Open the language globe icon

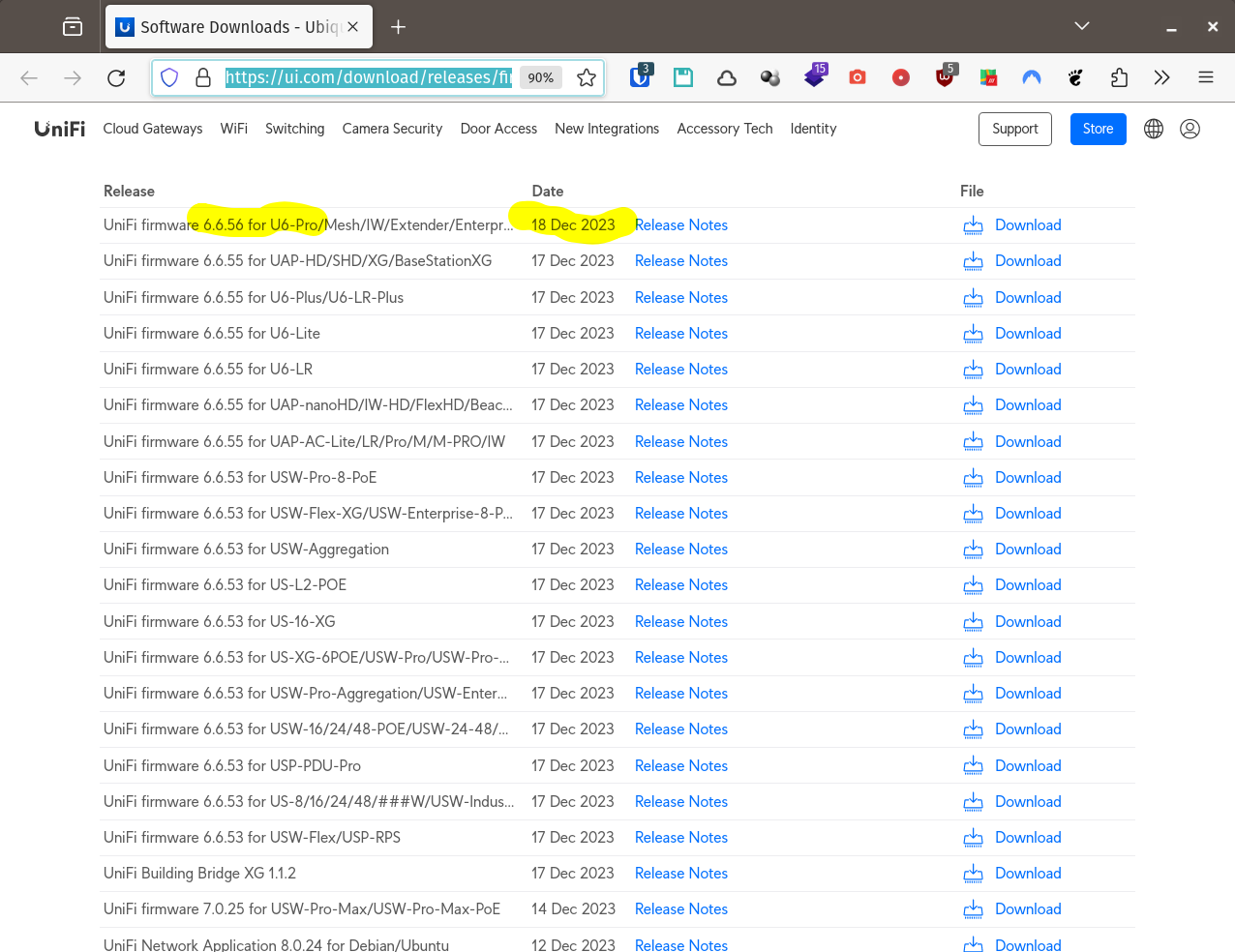click(1154, 129)
